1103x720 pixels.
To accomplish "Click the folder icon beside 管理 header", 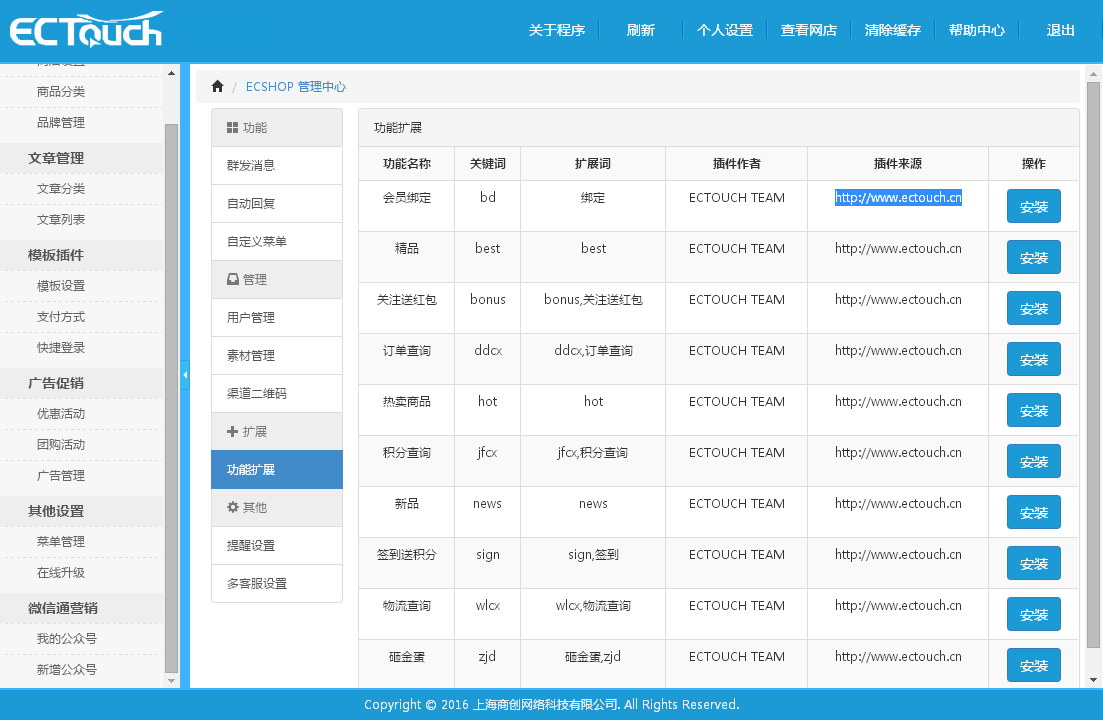I will click(231, 279).
